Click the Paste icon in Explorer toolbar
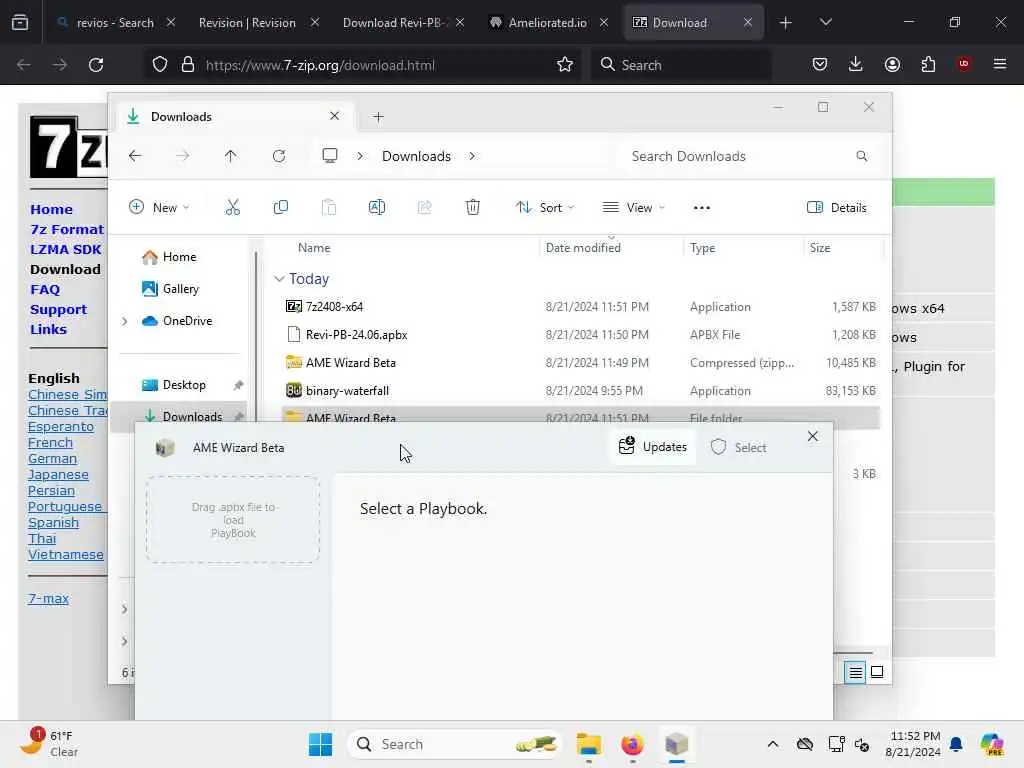 pos(328,208)
